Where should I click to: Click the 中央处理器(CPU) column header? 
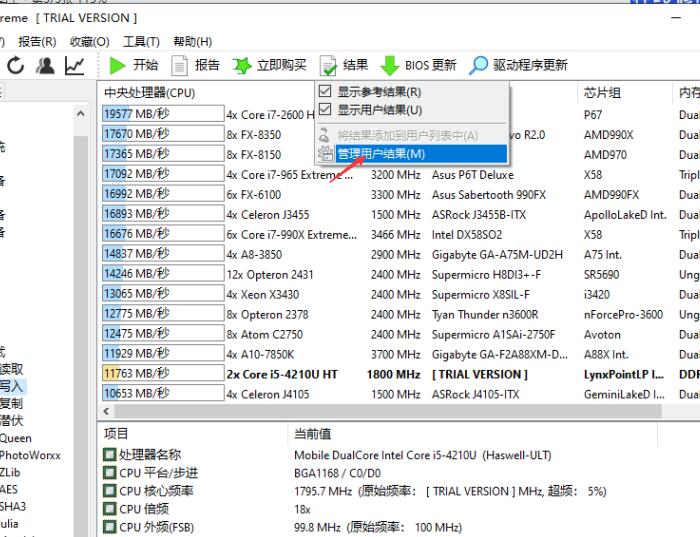tap(150, 93)
